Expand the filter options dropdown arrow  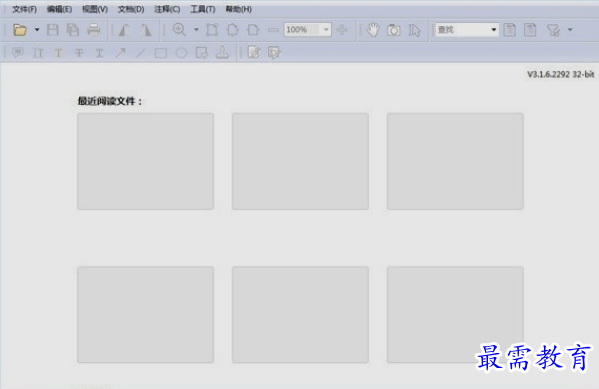pyautogui.click(x=570, y=29)
